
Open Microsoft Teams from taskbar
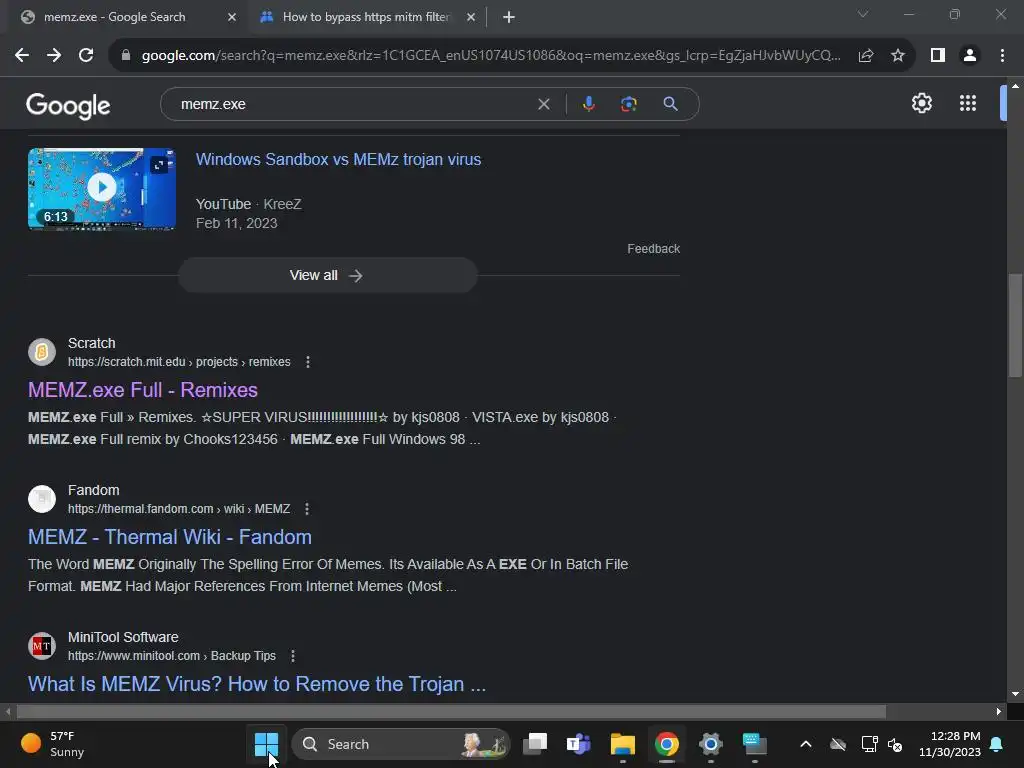point(579,744)
